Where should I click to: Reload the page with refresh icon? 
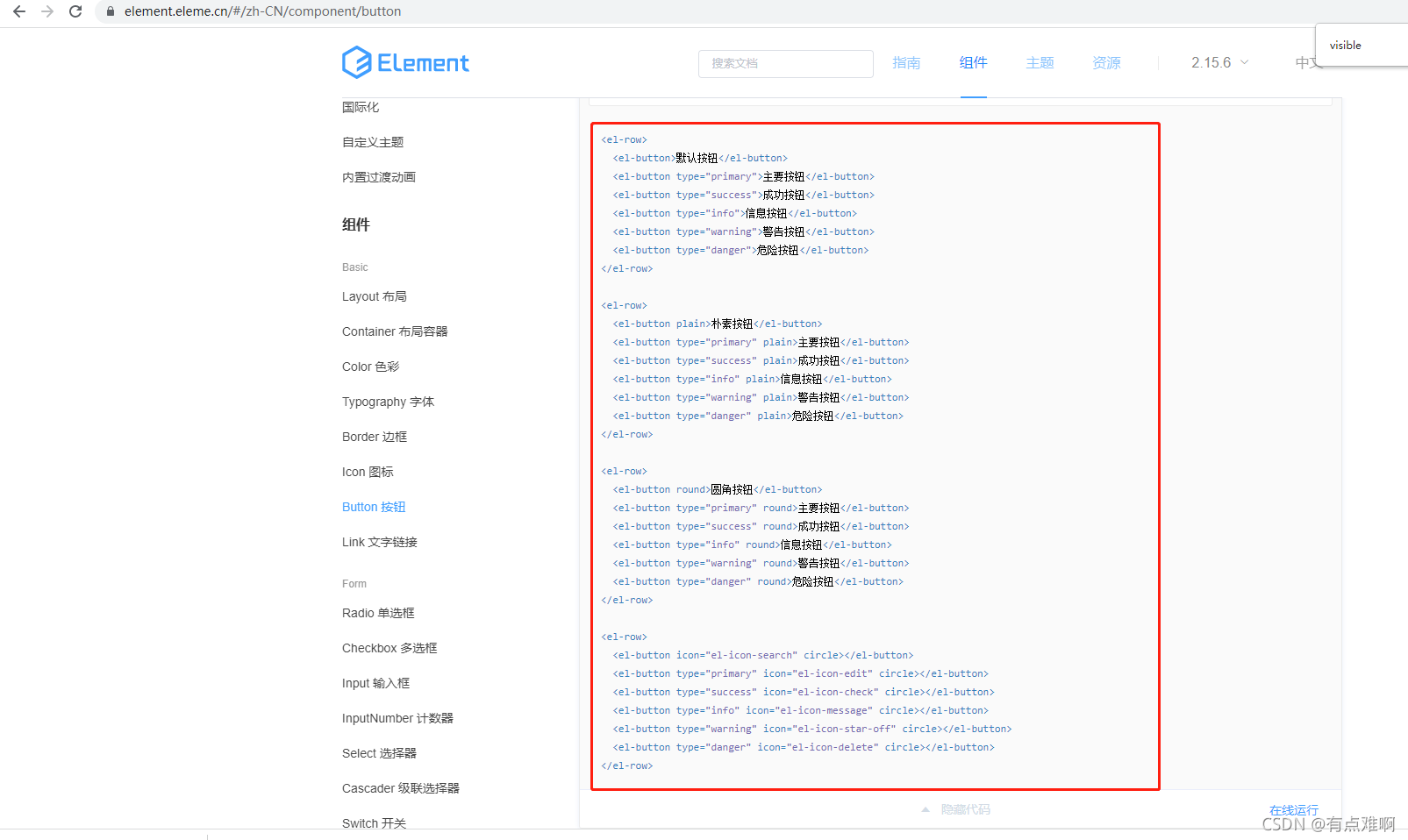pos(75,11)
